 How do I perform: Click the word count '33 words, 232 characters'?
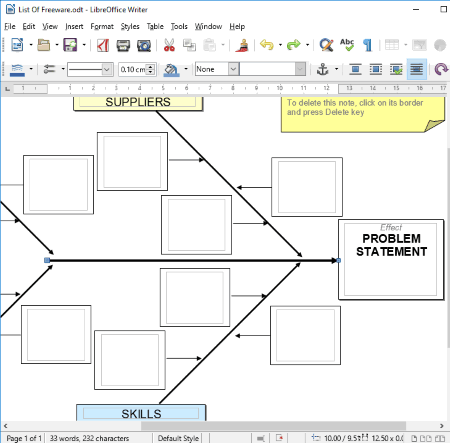89,438
